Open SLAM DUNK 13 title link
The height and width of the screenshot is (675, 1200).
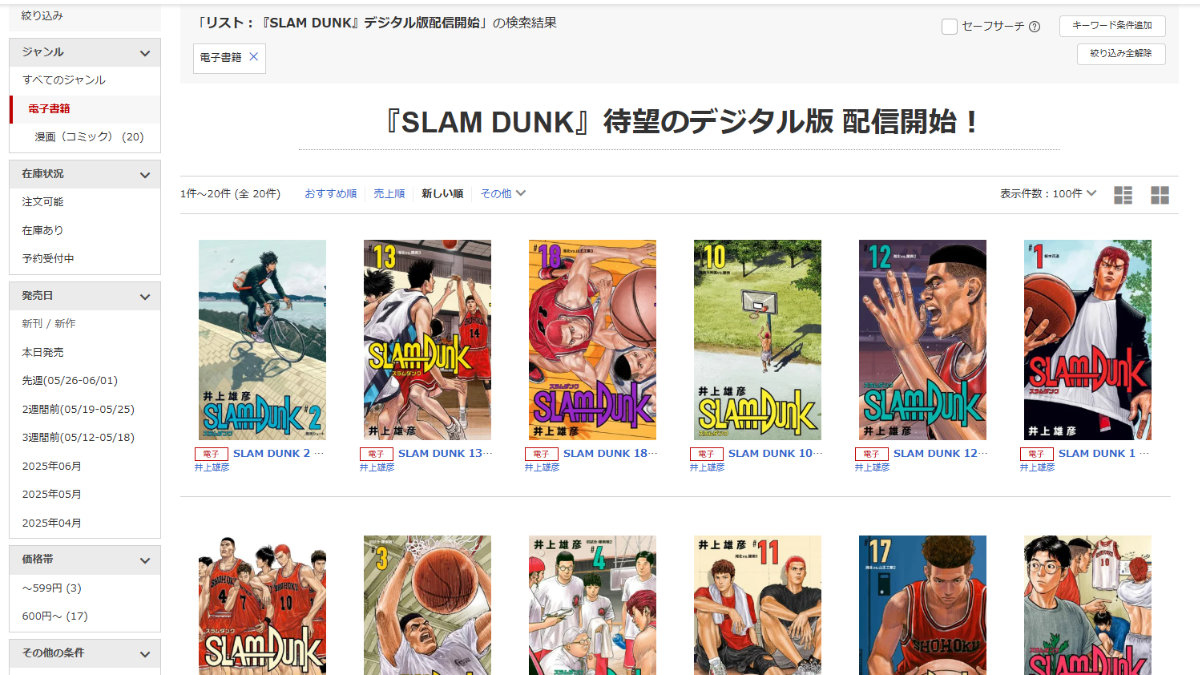[445, 453]
